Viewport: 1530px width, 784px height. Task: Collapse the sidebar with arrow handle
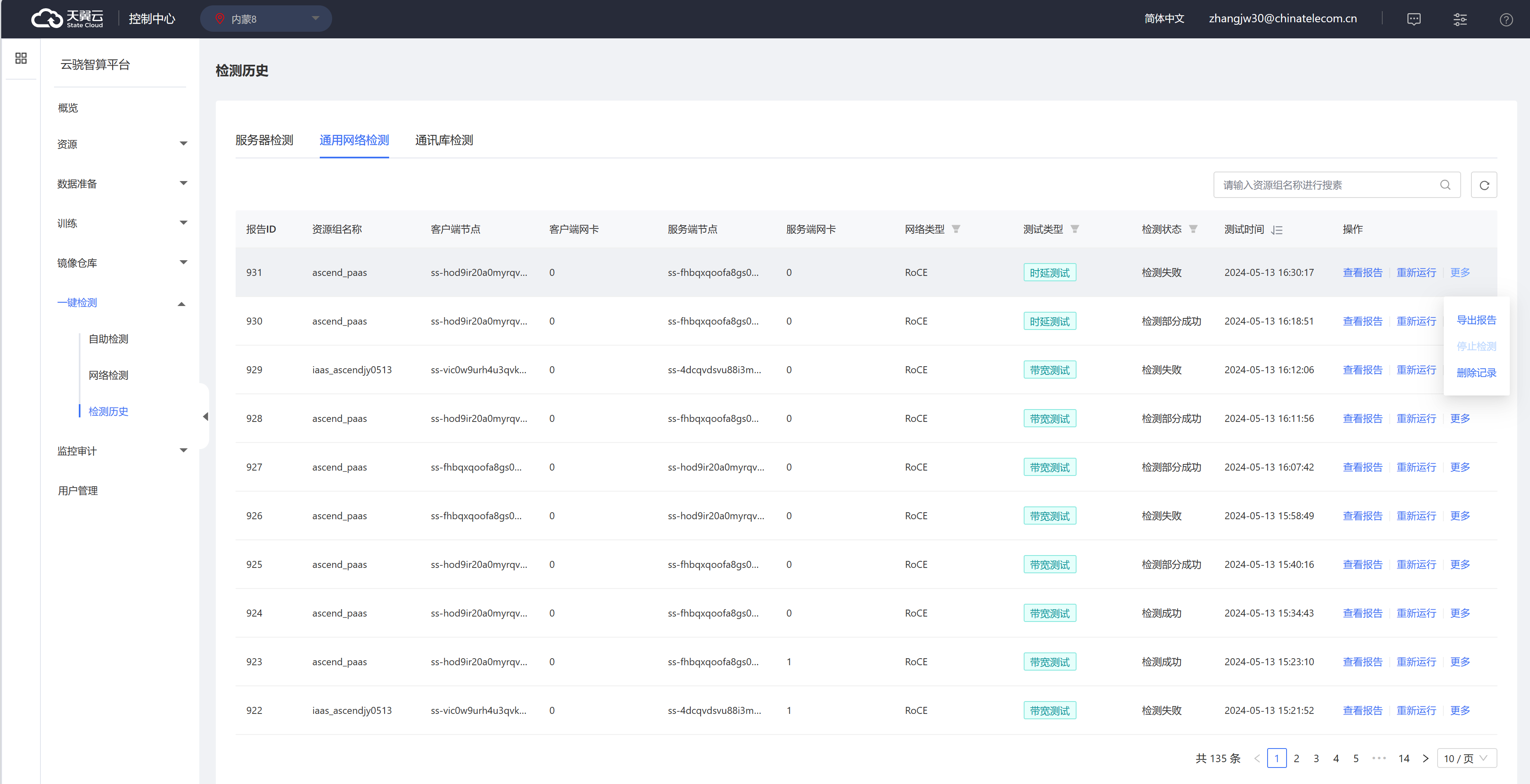205,417
